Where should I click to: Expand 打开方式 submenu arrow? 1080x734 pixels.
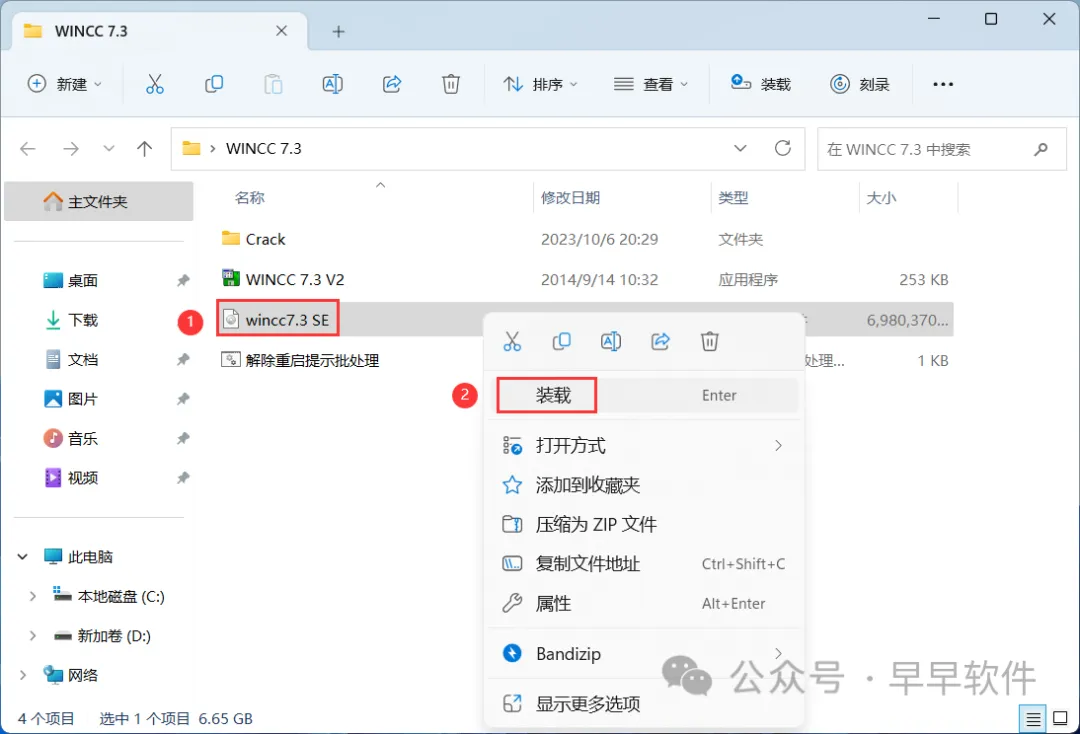pyautogui.click(x=778, y=446)
